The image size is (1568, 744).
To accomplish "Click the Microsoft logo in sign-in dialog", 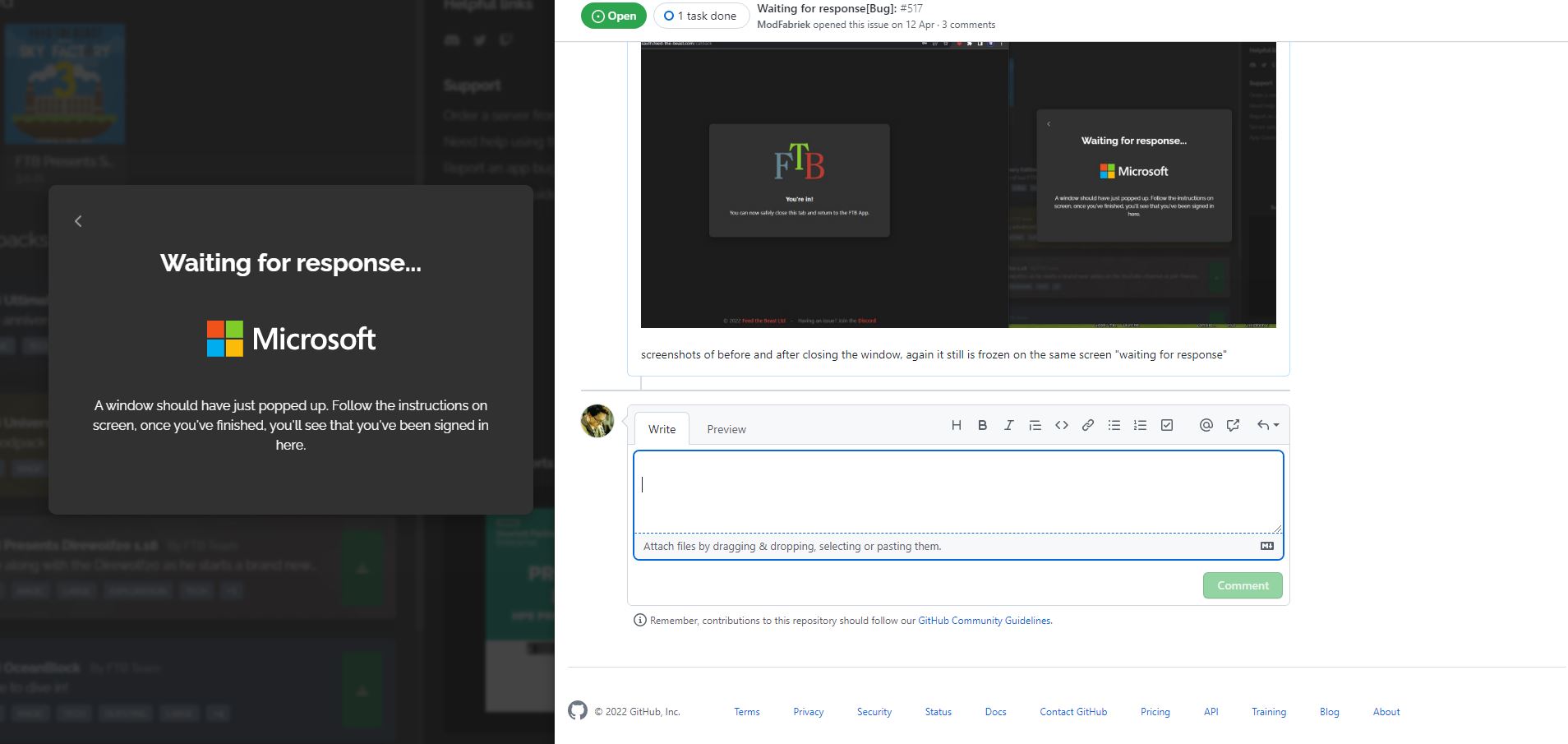I will pos(291,339).
